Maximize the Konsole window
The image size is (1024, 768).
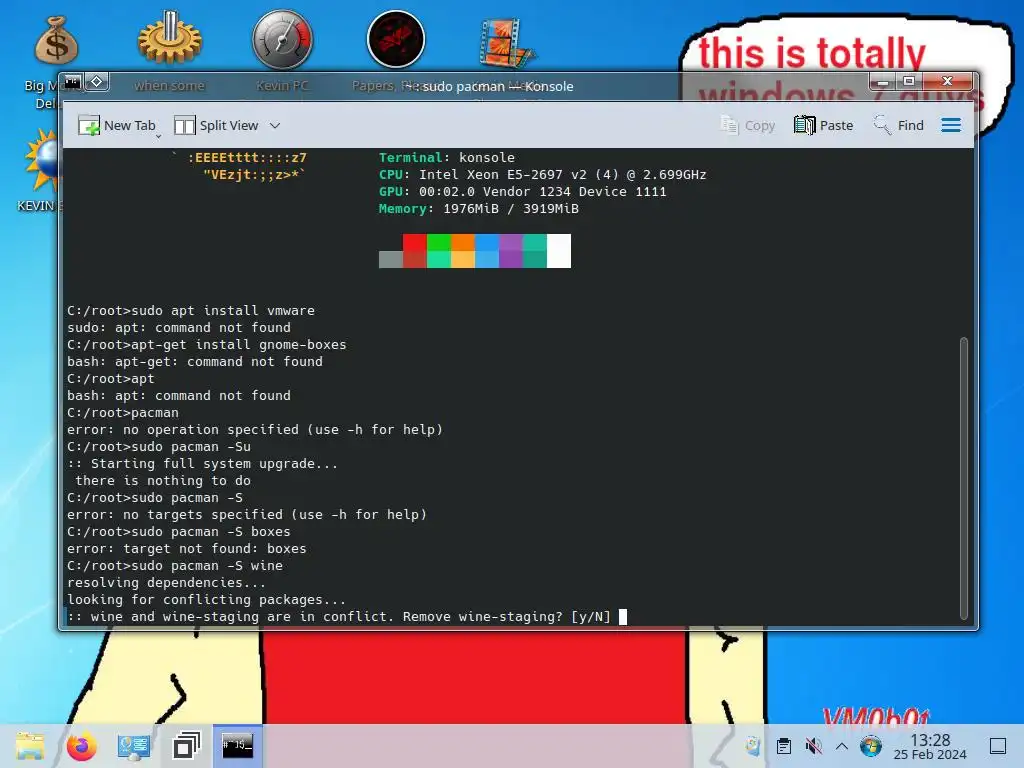point(908,82)
